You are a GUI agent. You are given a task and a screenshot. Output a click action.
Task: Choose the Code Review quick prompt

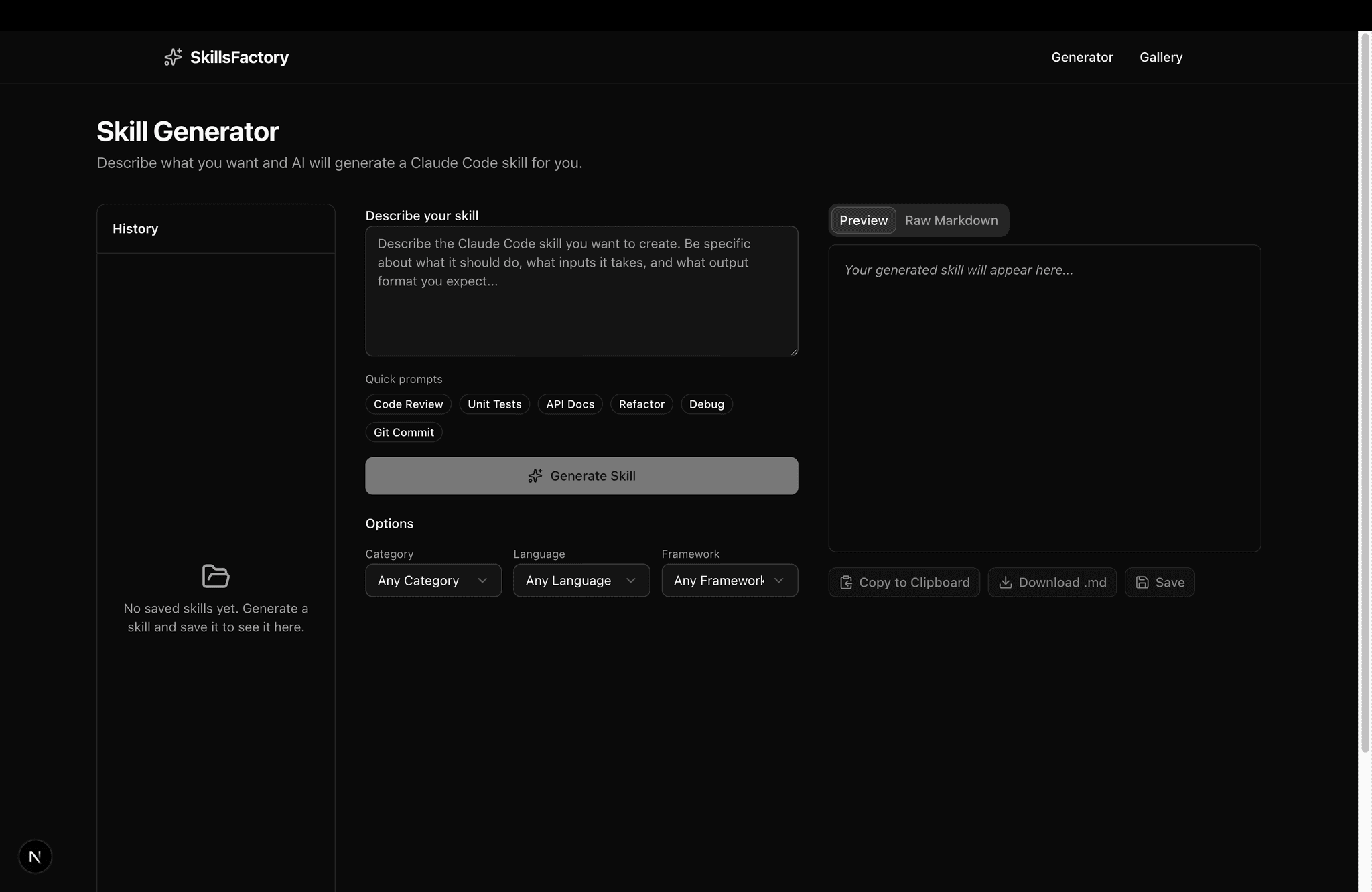point(408,404)
